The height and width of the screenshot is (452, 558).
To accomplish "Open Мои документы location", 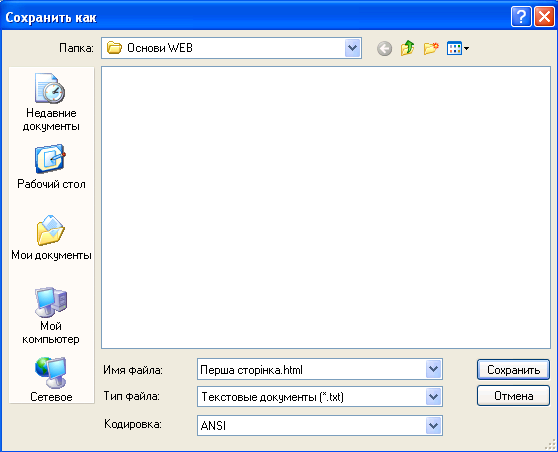I will (51, 238).
